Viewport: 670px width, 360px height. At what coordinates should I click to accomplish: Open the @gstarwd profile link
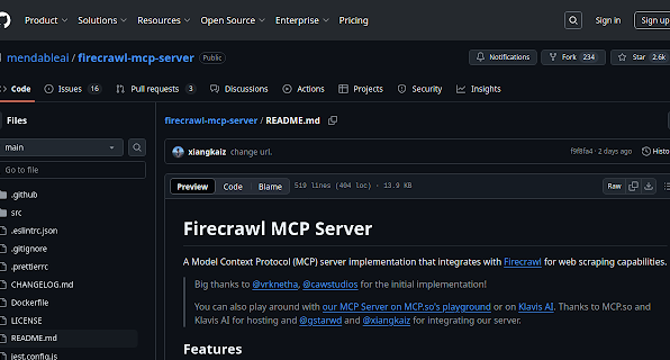pyautogui.click(x=320, y=321)
